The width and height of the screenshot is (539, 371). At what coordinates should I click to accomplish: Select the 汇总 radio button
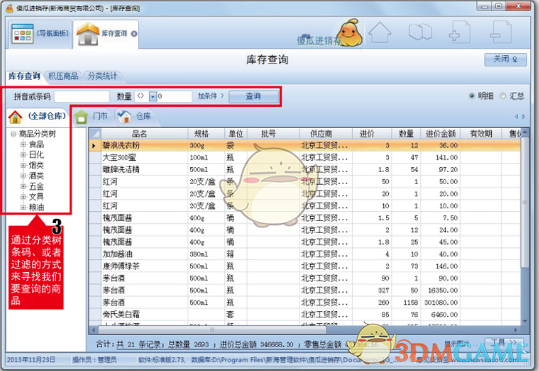[503, 96]
